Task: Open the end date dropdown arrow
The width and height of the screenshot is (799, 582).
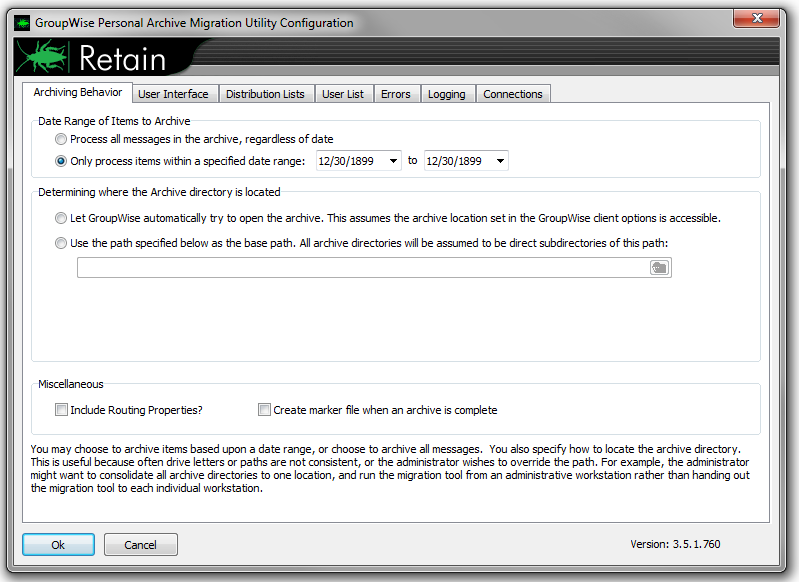Action: coord(500,161)
